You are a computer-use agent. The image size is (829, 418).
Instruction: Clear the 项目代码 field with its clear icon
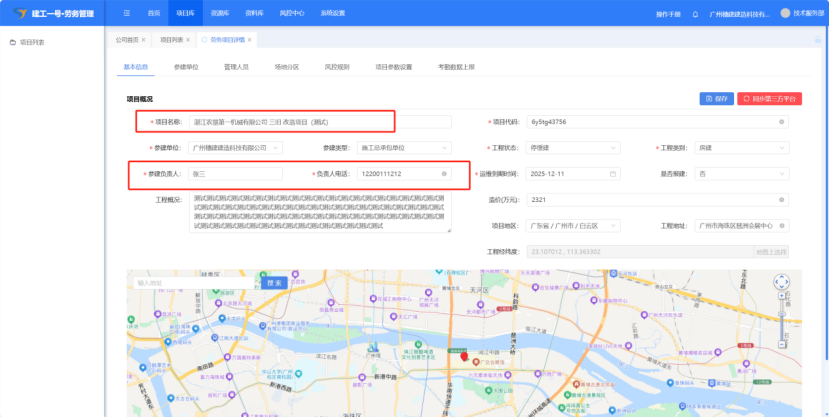click(x=781, y=122)
